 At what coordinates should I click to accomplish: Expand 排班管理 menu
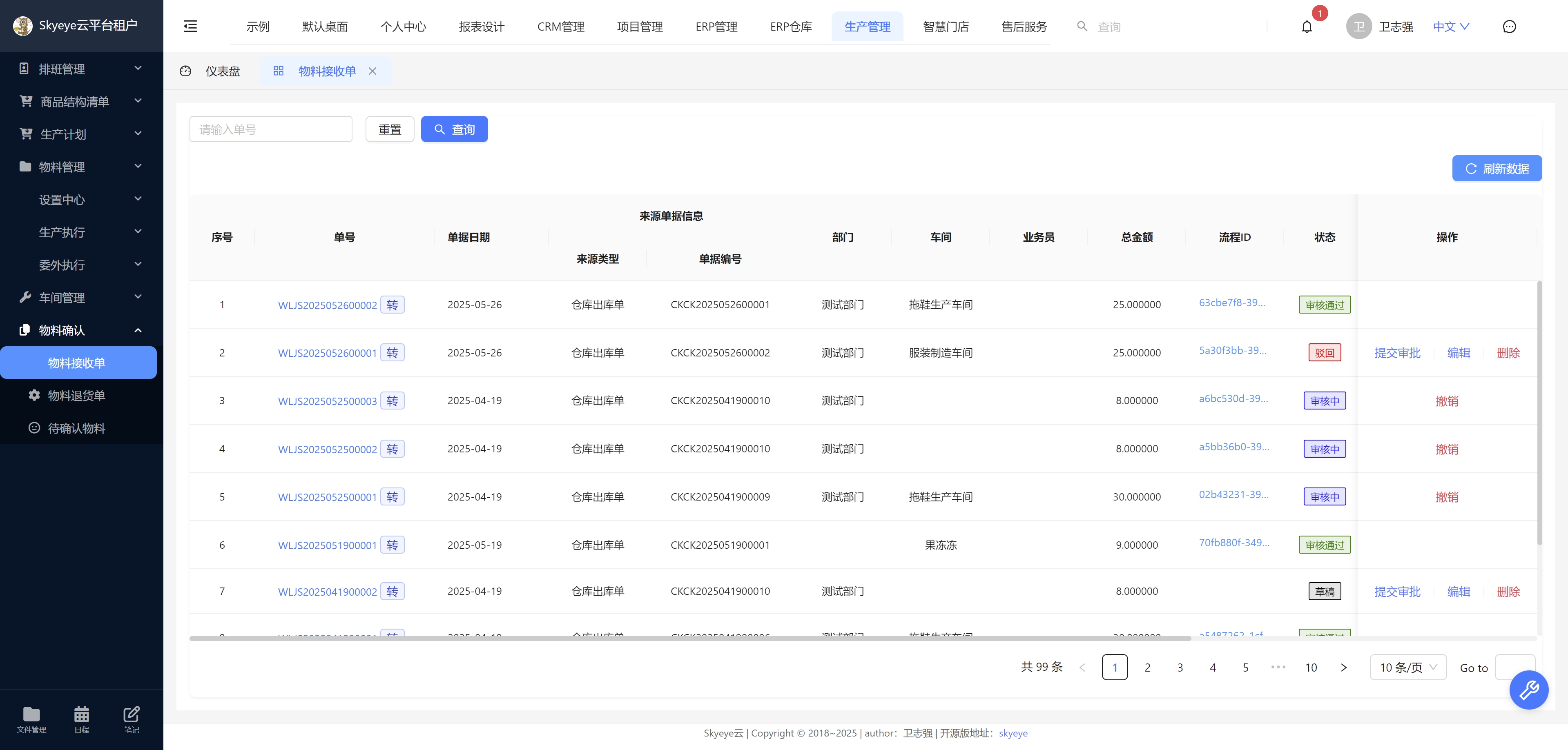coord(82,69)
